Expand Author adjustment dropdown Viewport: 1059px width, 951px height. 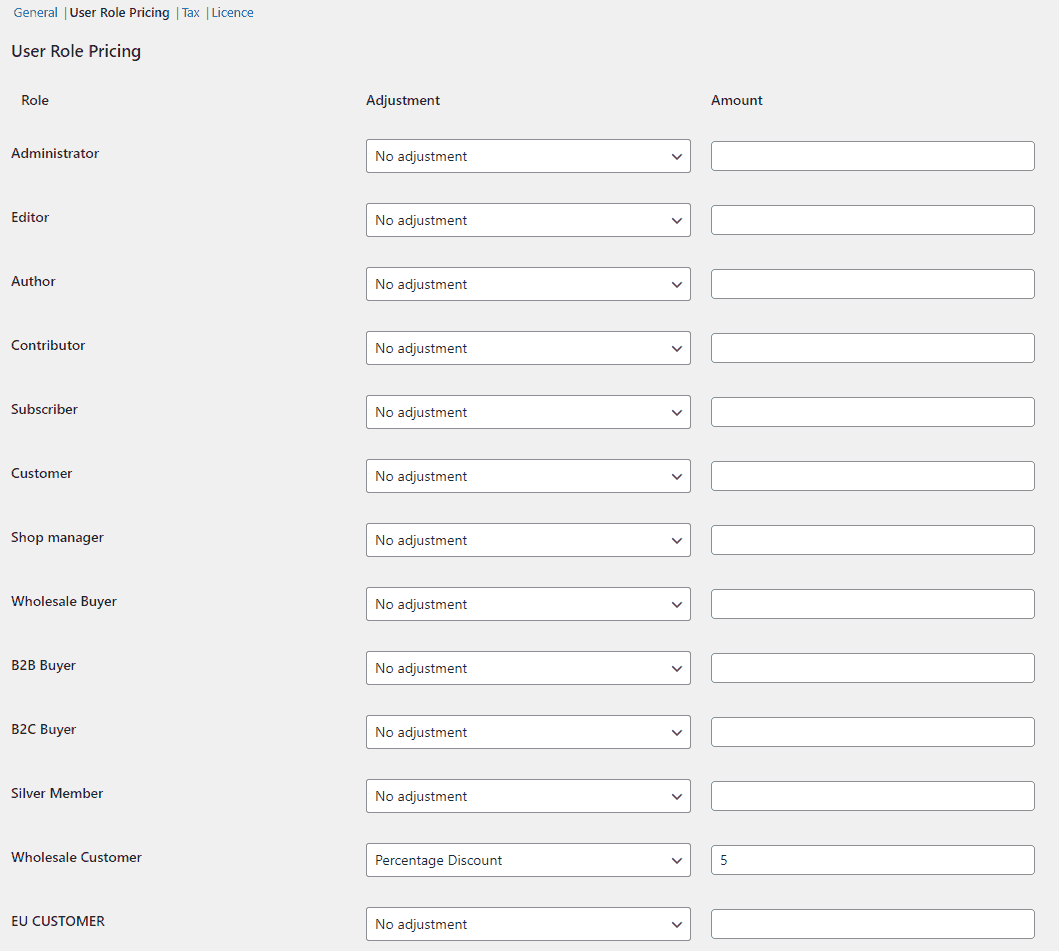[528, 284]
